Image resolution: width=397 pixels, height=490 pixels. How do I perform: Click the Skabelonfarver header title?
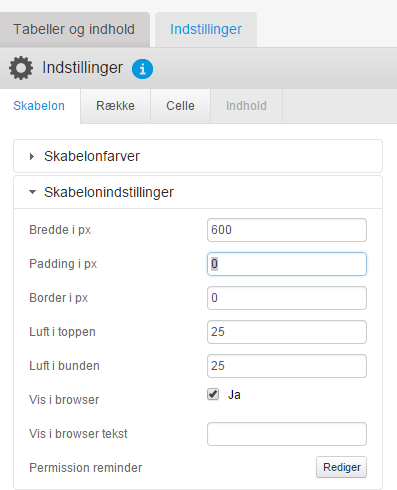(92, 156)
